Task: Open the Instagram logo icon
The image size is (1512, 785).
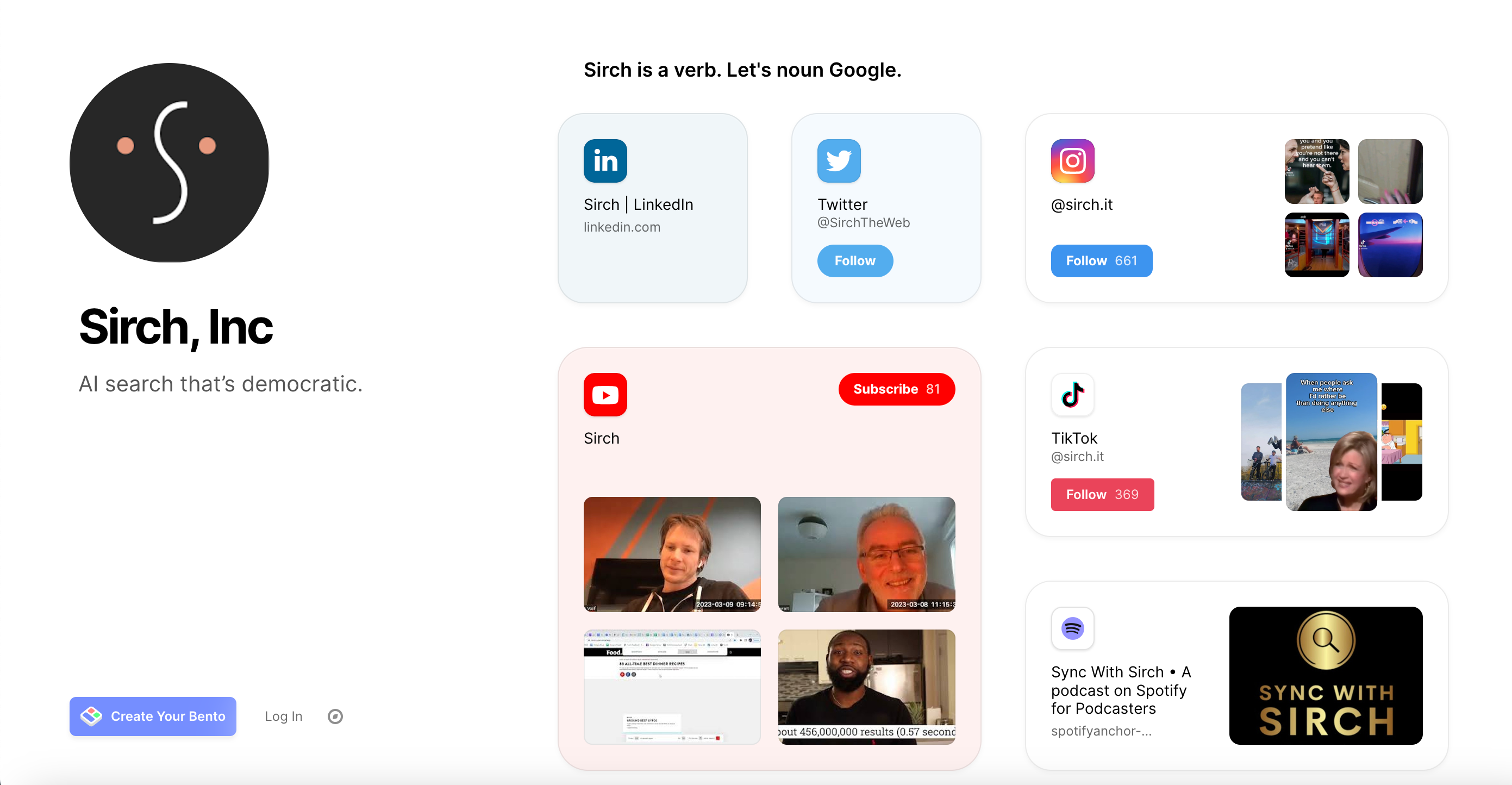Action: click(1072, 161)
